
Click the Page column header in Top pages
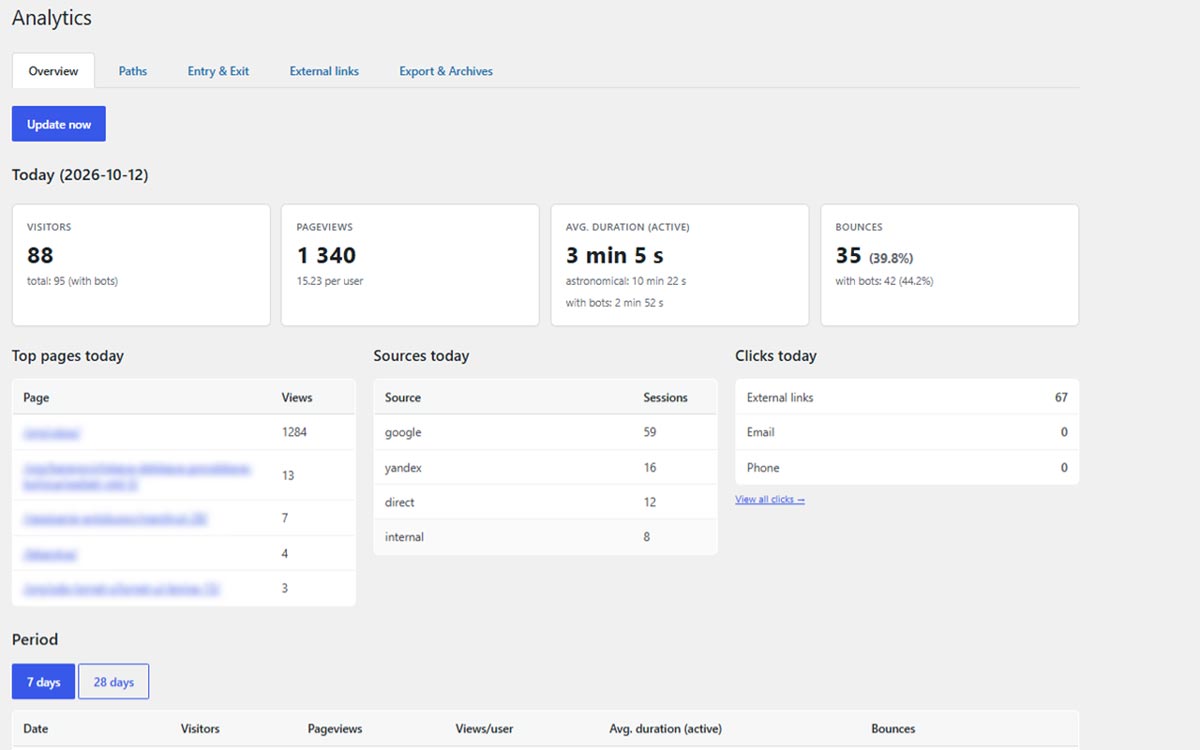coord(36,397)
